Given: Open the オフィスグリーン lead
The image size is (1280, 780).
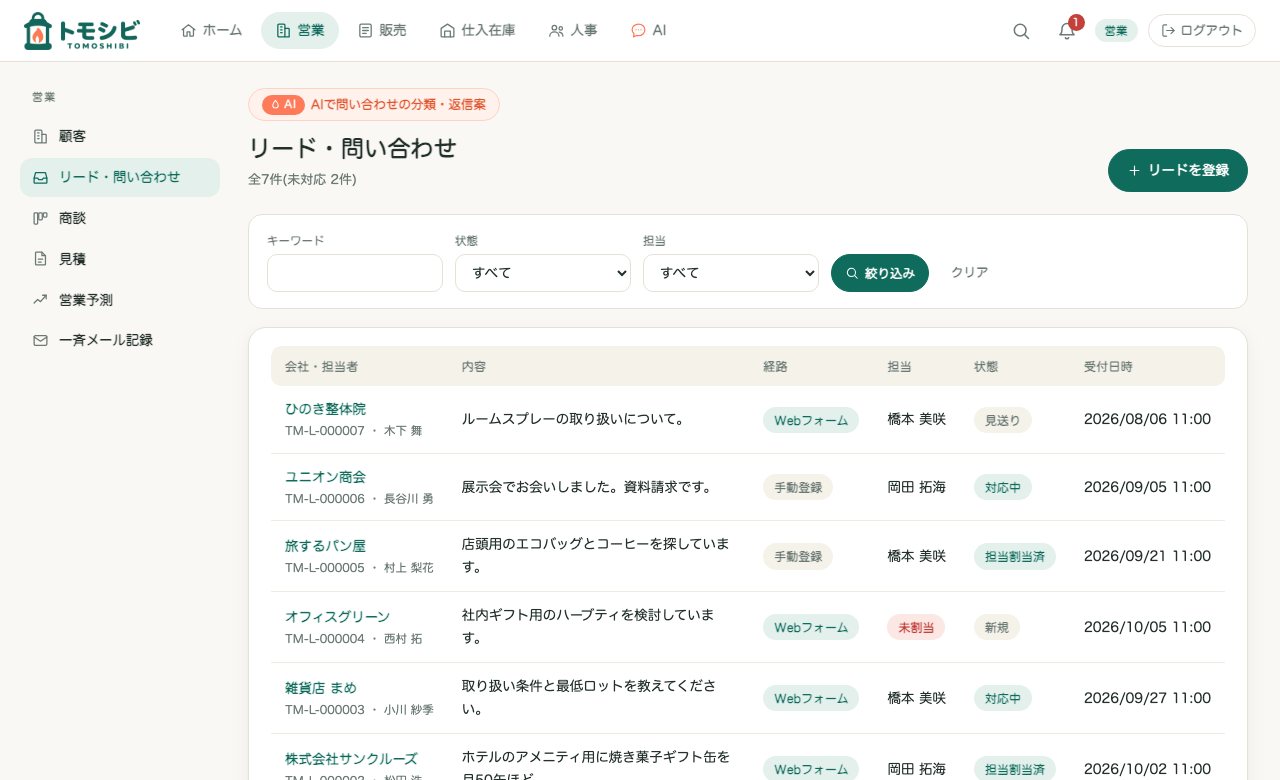Looking at the screenshot, I should (x=337, y=617).
